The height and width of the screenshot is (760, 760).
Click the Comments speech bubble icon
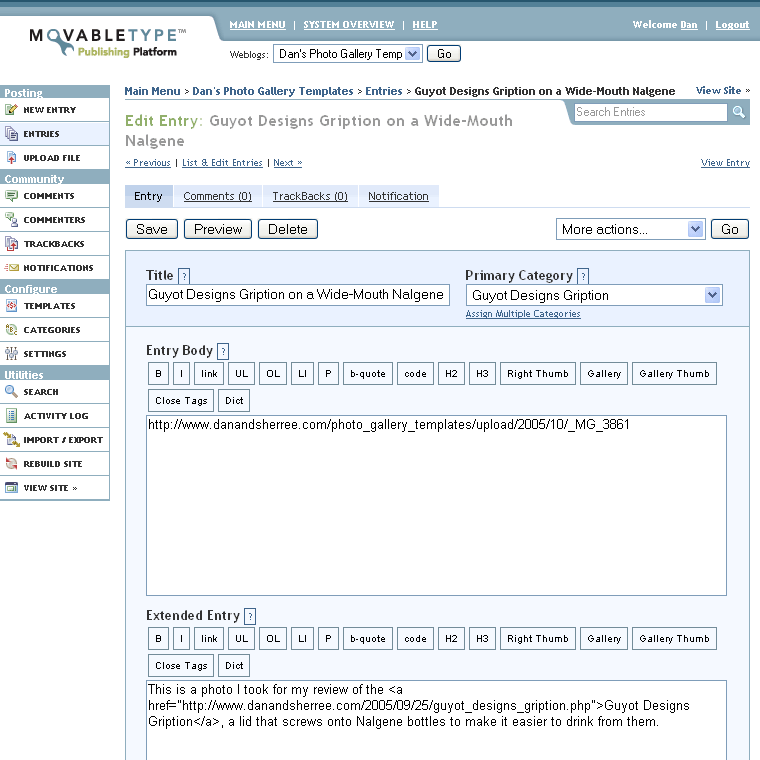click(11, 196)
